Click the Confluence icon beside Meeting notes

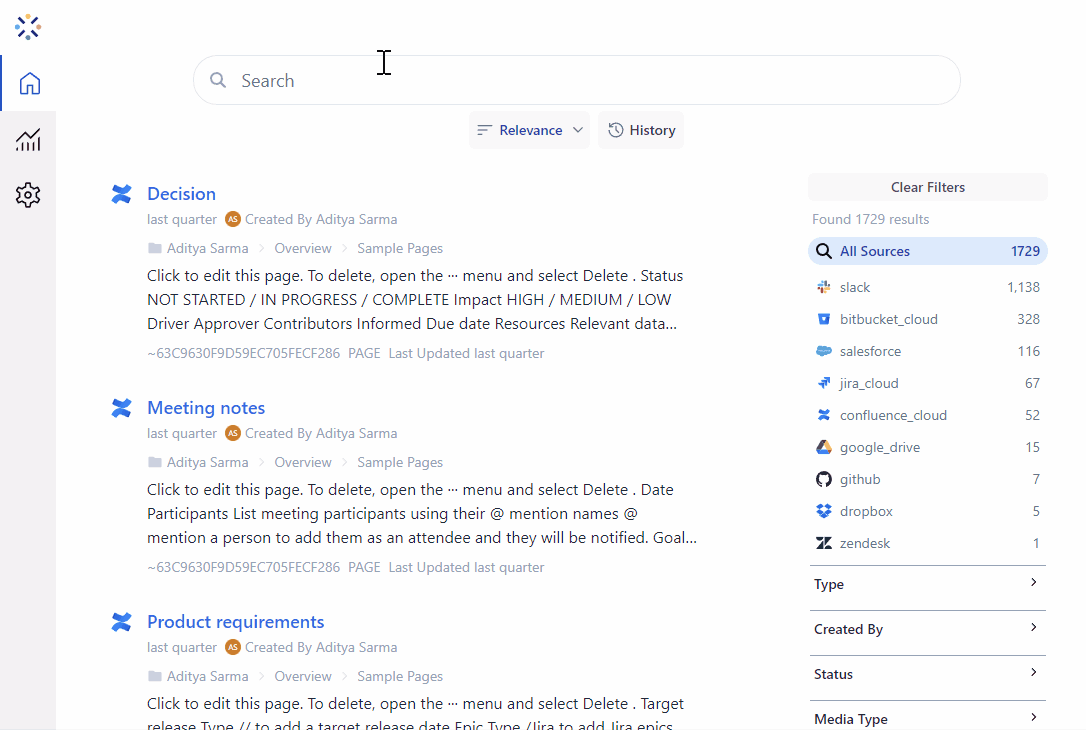[121, 408]
